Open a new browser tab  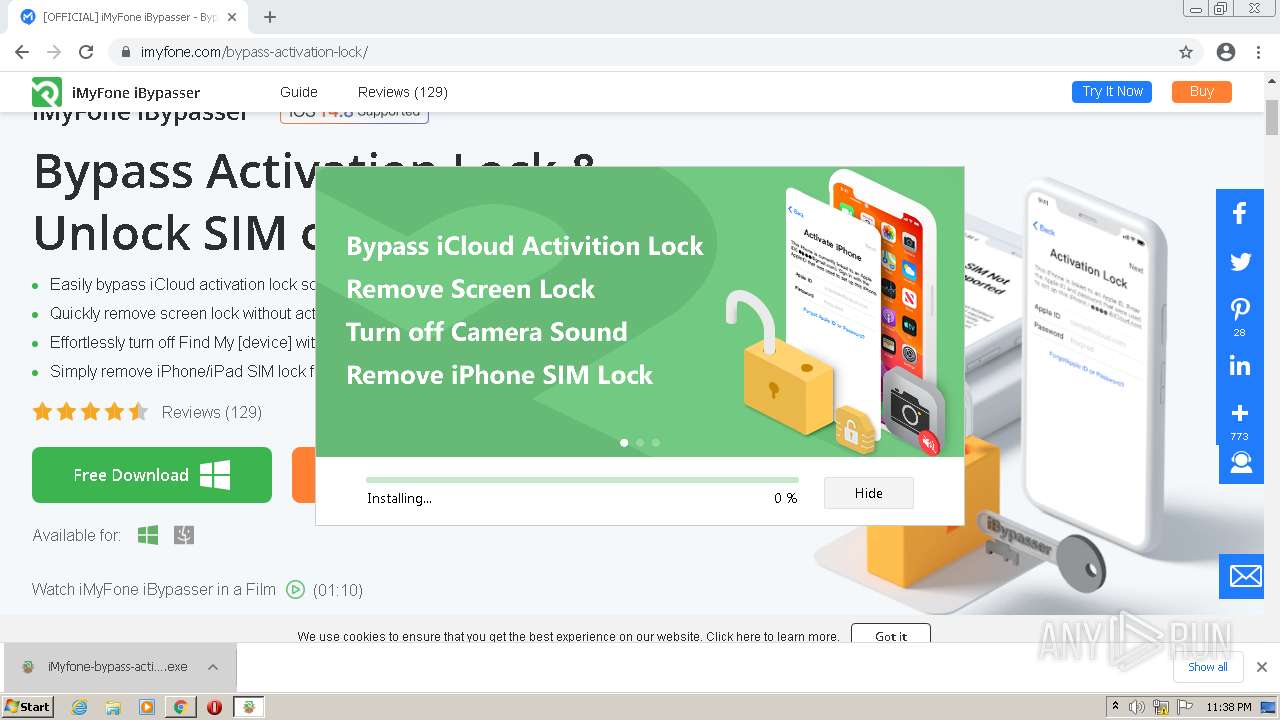pos(270,17)
